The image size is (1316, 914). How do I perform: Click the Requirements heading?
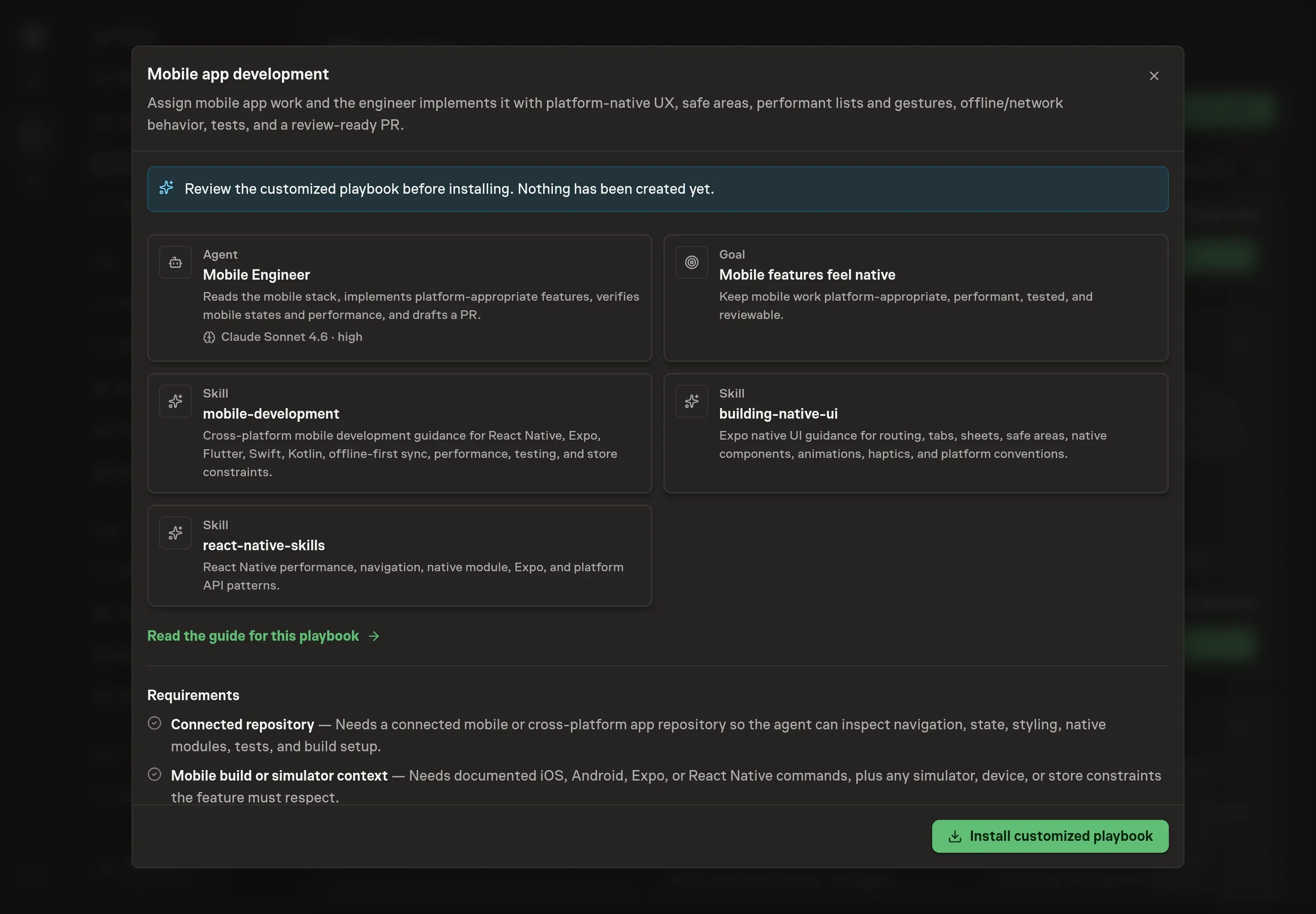(x=193, y=695)
